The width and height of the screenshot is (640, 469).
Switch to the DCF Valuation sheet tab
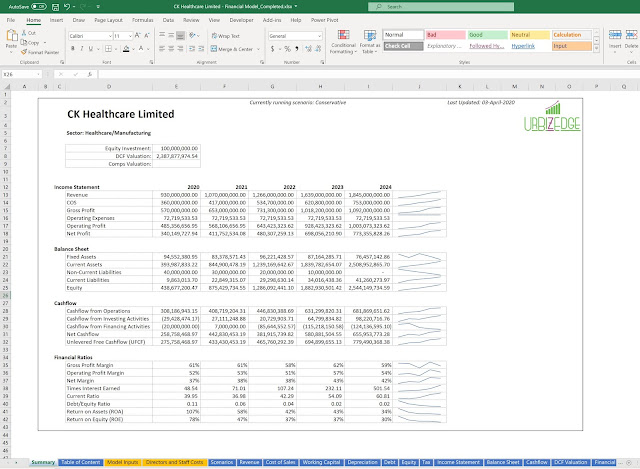click(x=570, y=462)
